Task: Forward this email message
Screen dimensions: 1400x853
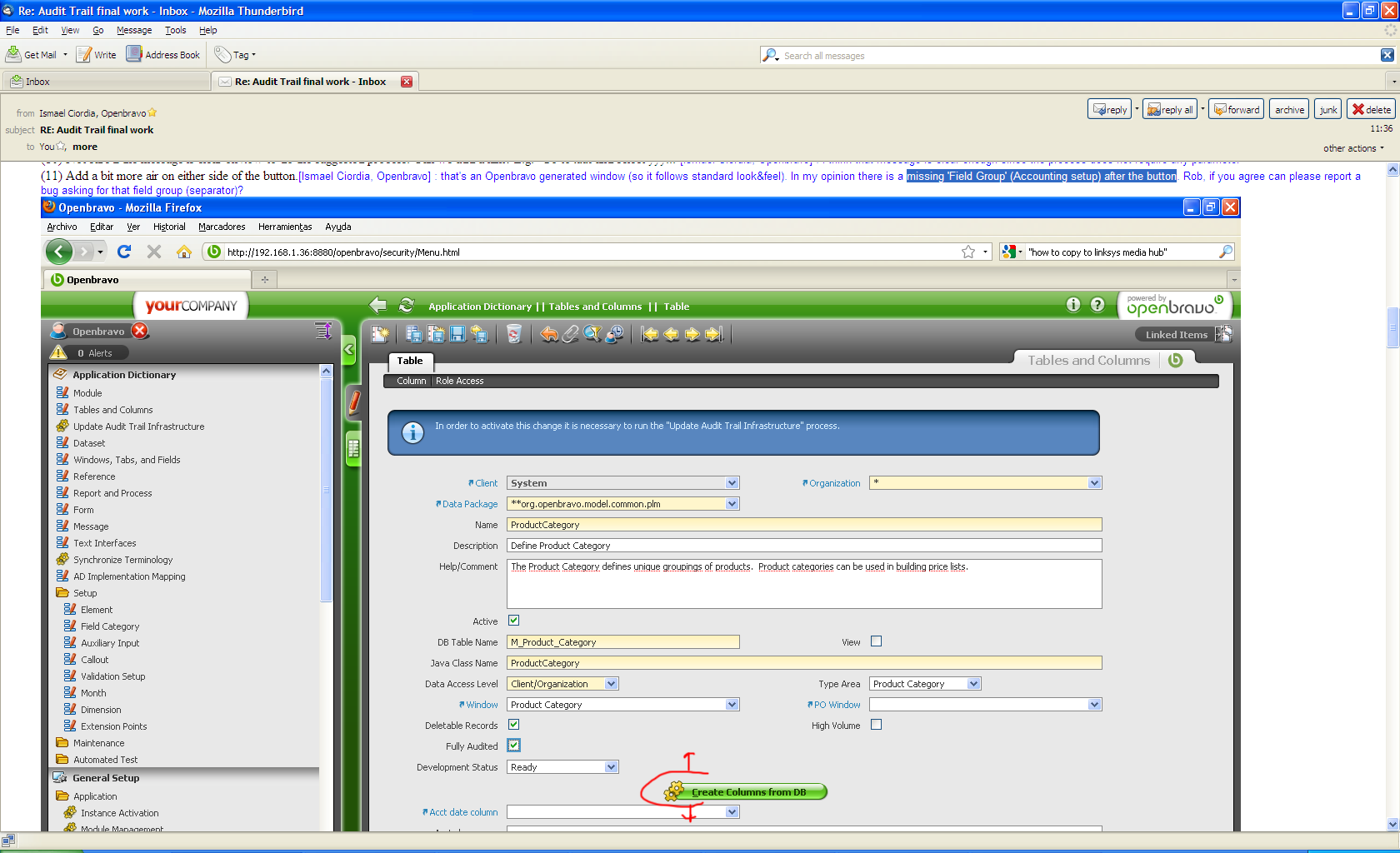Action: [x=1236, y=109]
